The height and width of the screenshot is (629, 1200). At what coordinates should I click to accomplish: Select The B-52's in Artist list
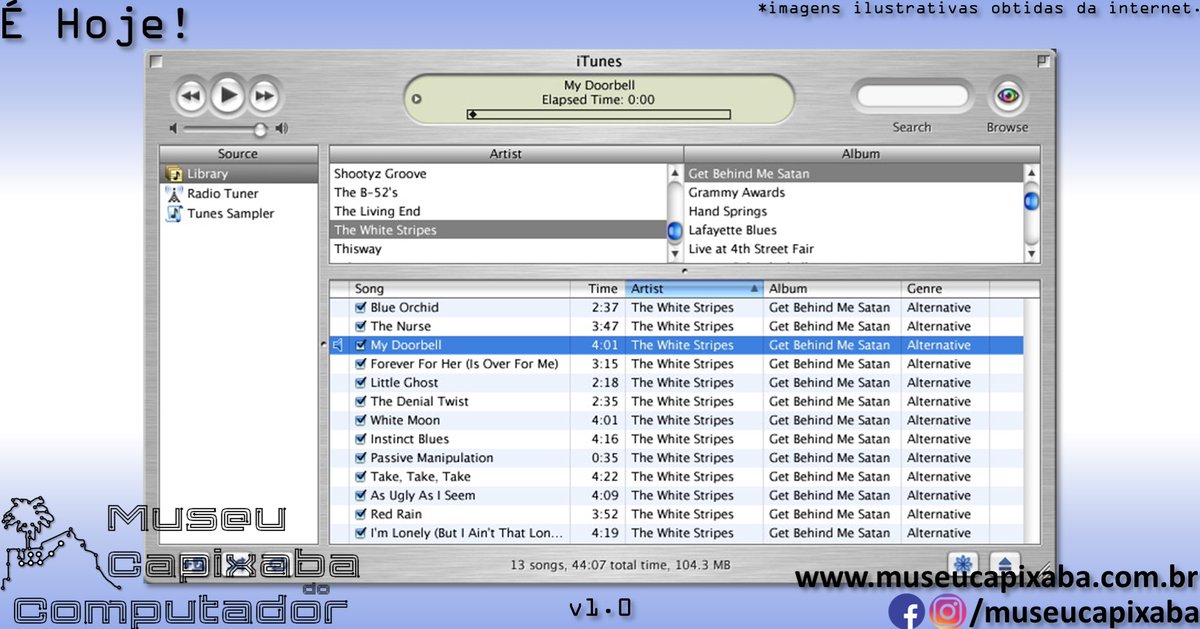(x=499, y=192)
